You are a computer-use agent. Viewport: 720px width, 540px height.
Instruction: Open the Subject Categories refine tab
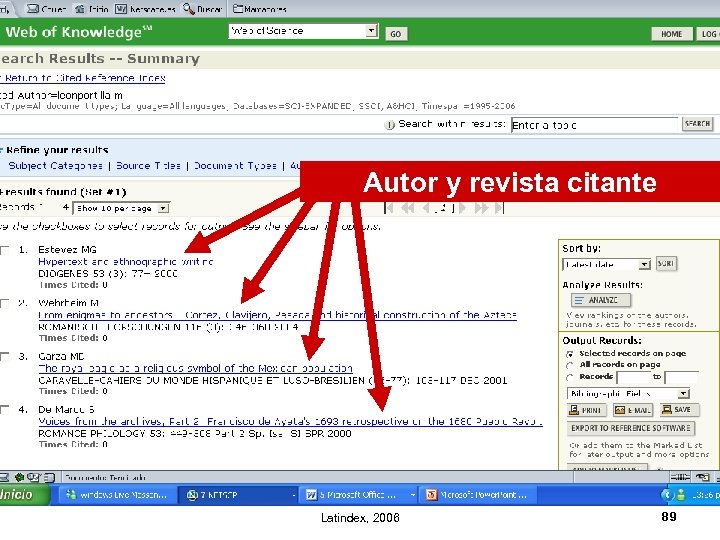[x=56, y=166]
